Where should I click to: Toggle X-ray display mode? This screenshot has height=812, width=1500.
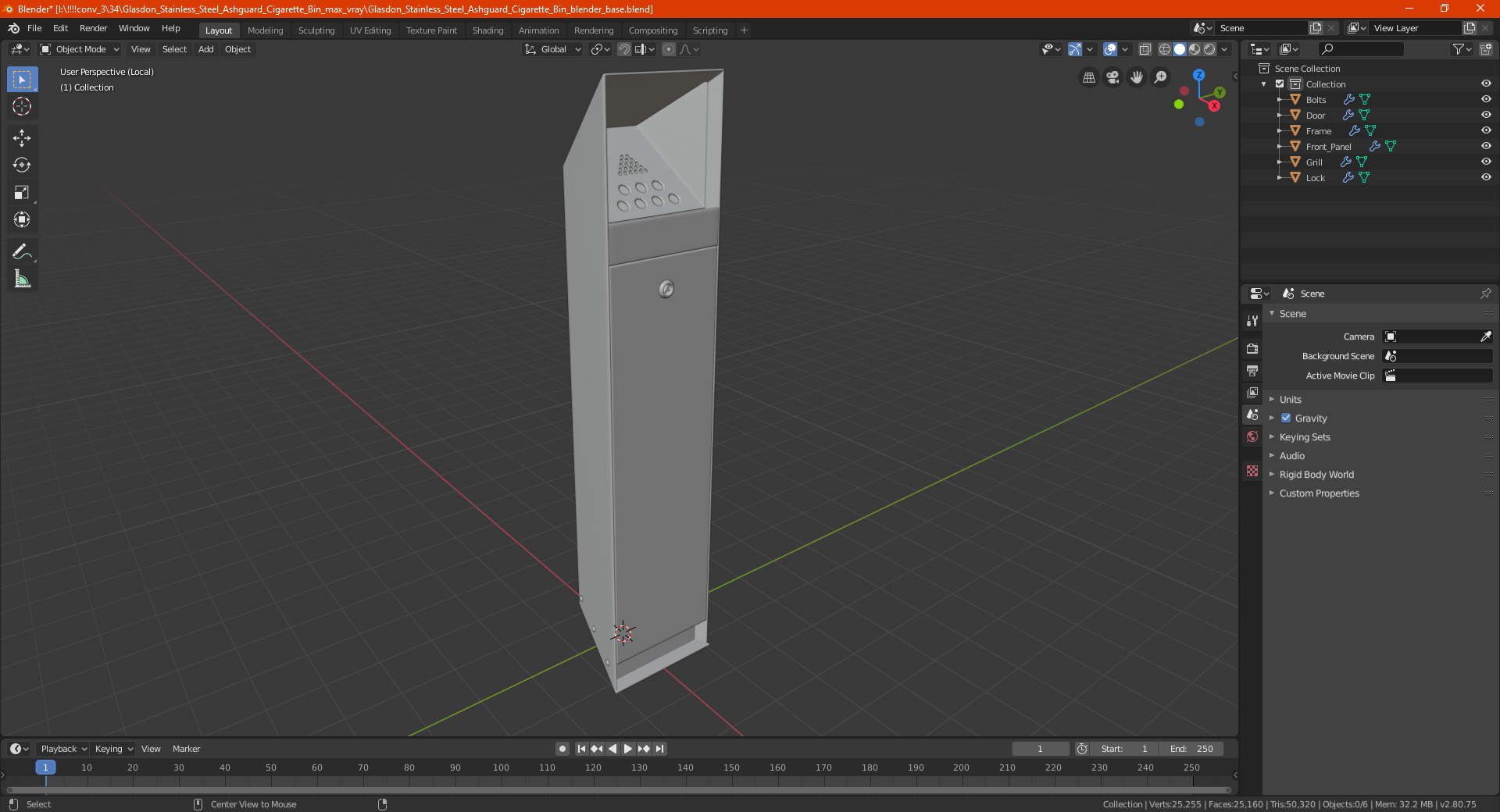pos(1145,49)
